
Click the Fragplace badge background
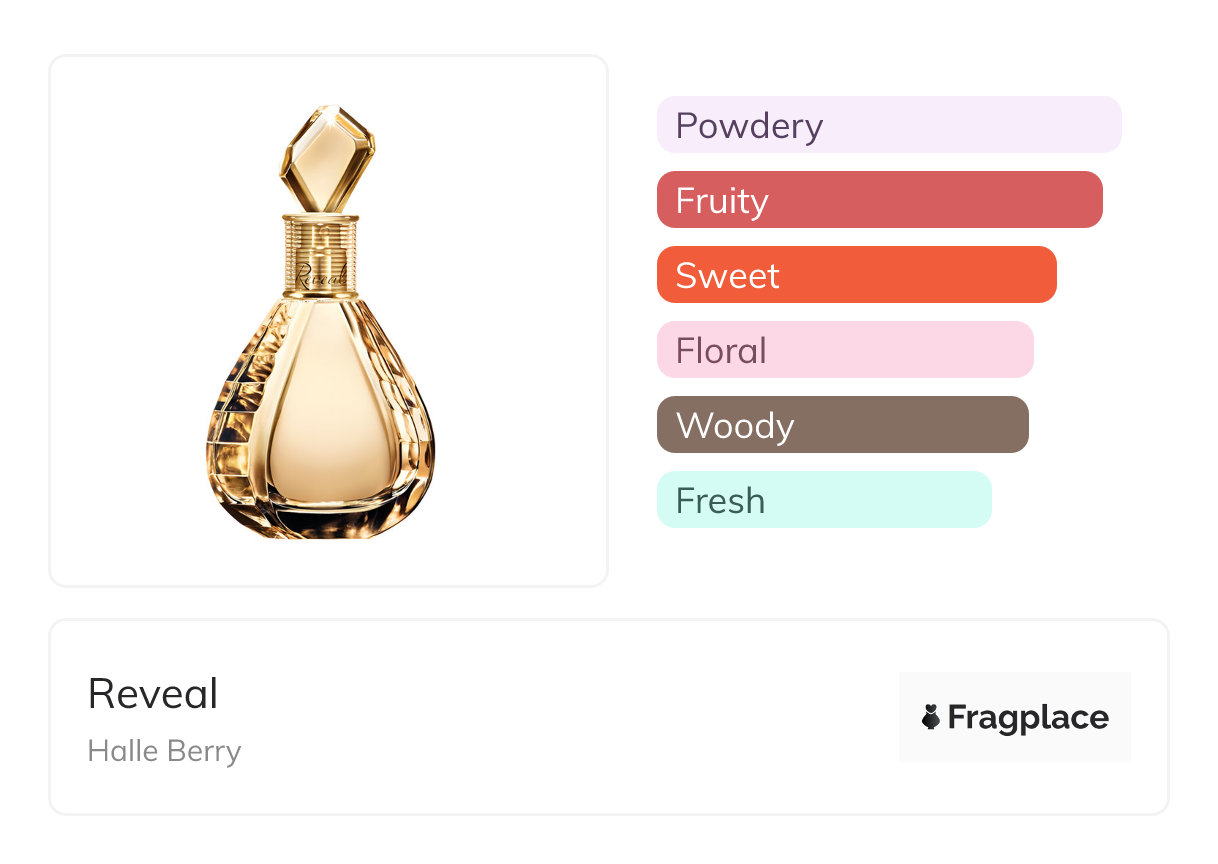[1015, 717]
